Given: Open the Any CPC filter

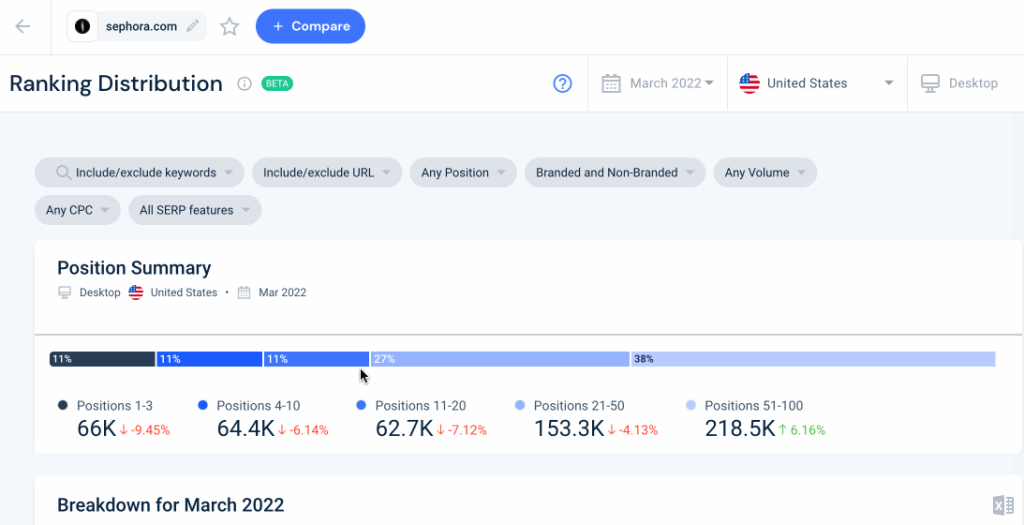Looking at the screenshot, I should point(78,210).
